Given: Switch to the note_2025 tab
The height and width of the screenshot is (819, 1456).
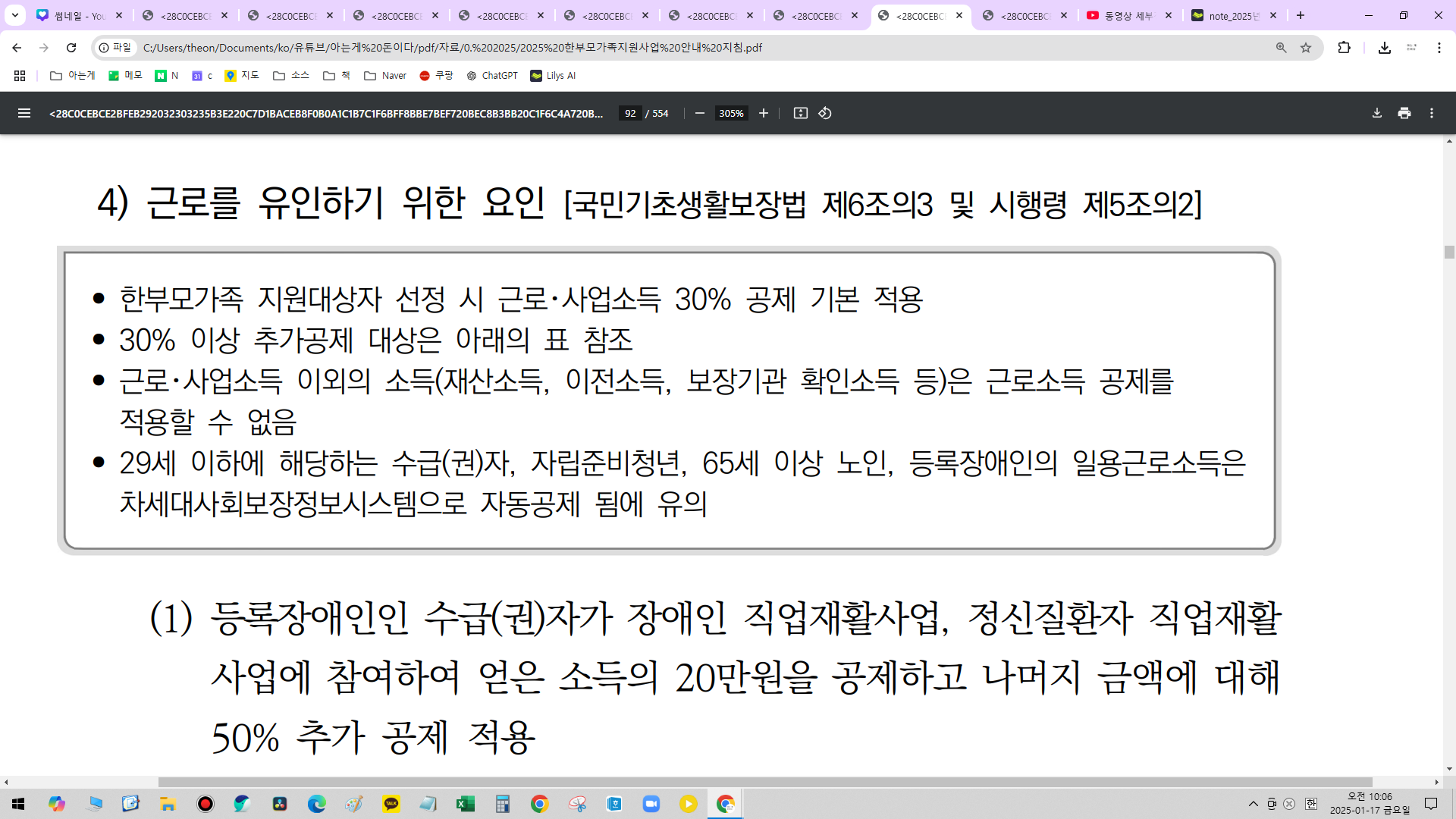Looking at the screenshot, I should [1232, 15].
